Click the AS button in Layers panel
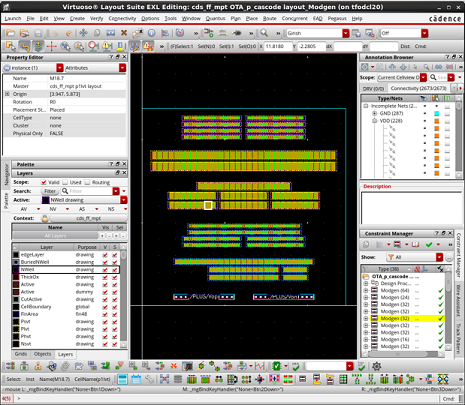Screen dimensions: 465x405 [82, 209]
